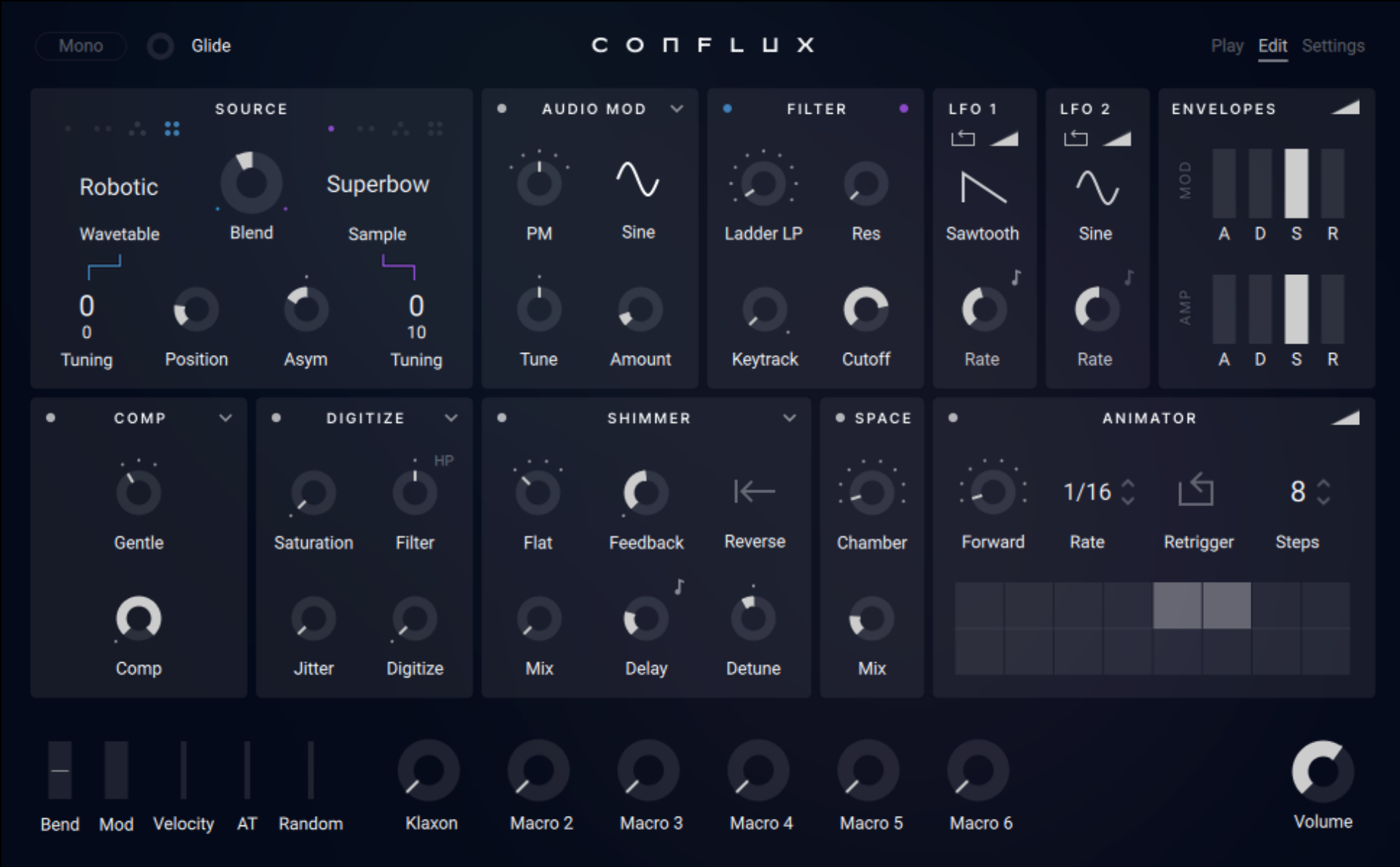Toggle the Shimmer effect on
Screen dimensions: 1400x867
(501, 418)
